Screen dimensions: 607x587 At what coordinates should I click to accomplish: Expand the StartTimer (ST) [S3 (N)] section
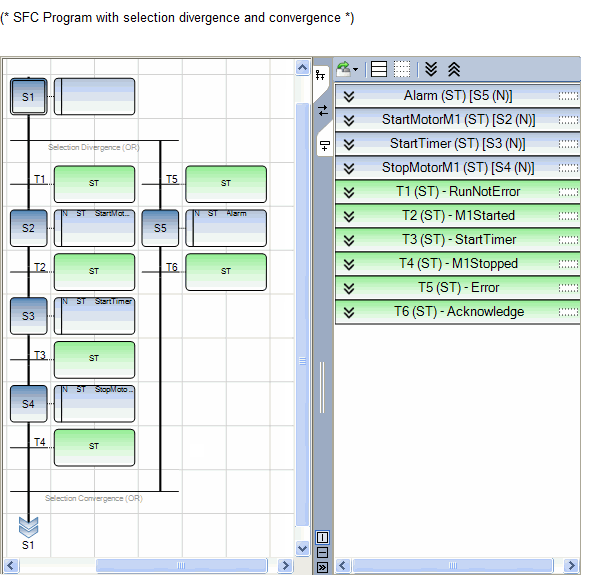pos(349,144)
